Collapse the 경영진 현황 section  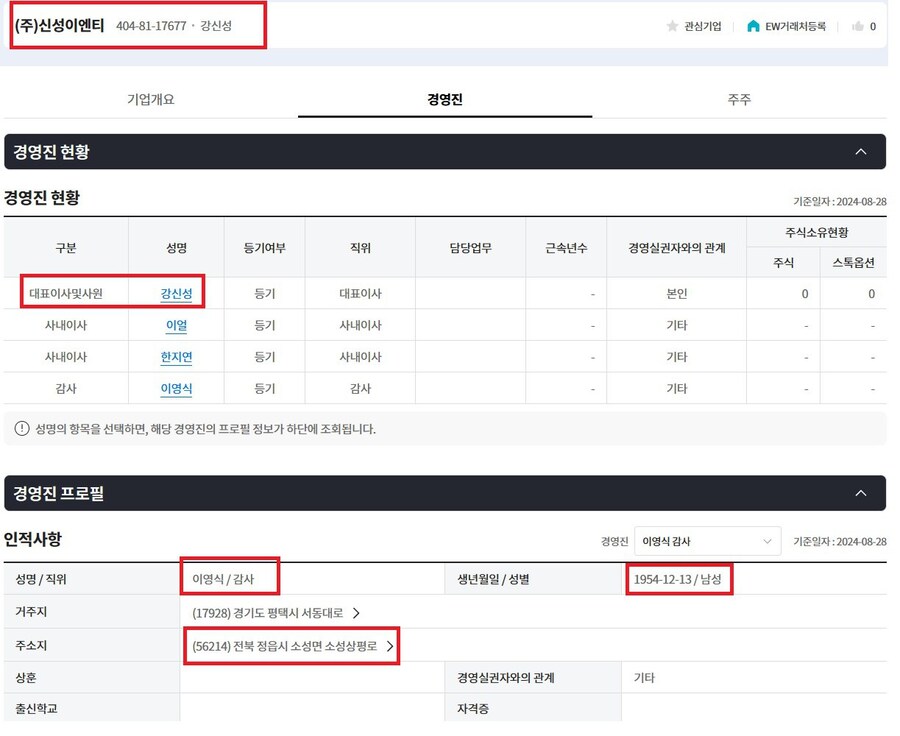[x=862, y=151]
